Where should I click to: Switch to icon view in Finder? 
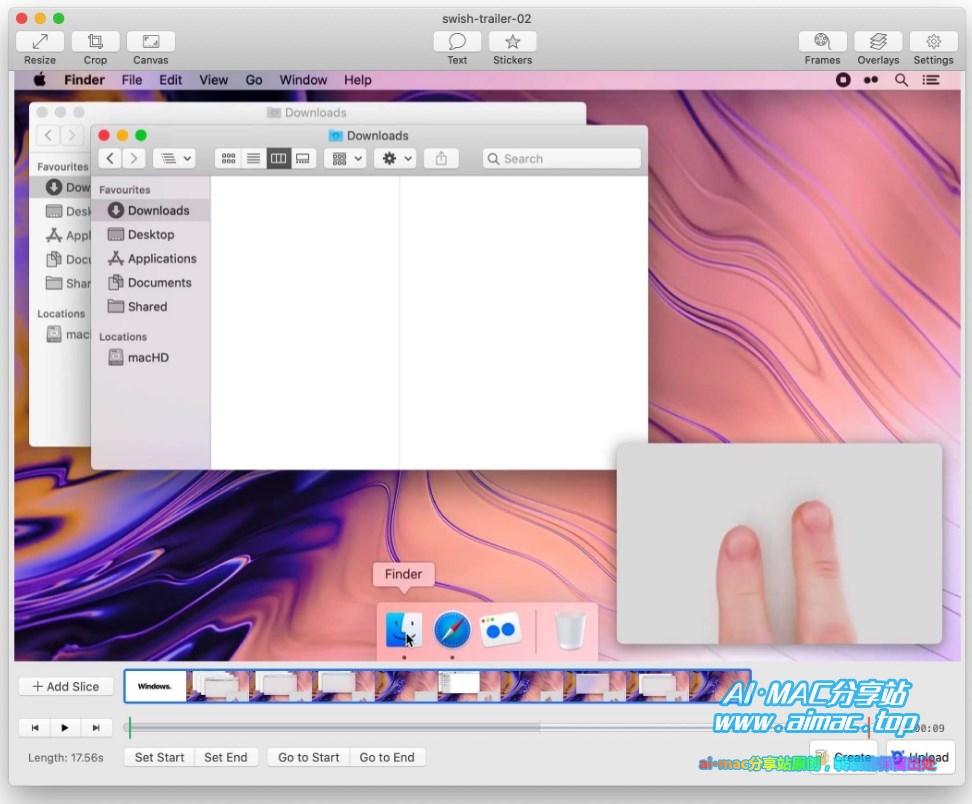tap(228, 159)
